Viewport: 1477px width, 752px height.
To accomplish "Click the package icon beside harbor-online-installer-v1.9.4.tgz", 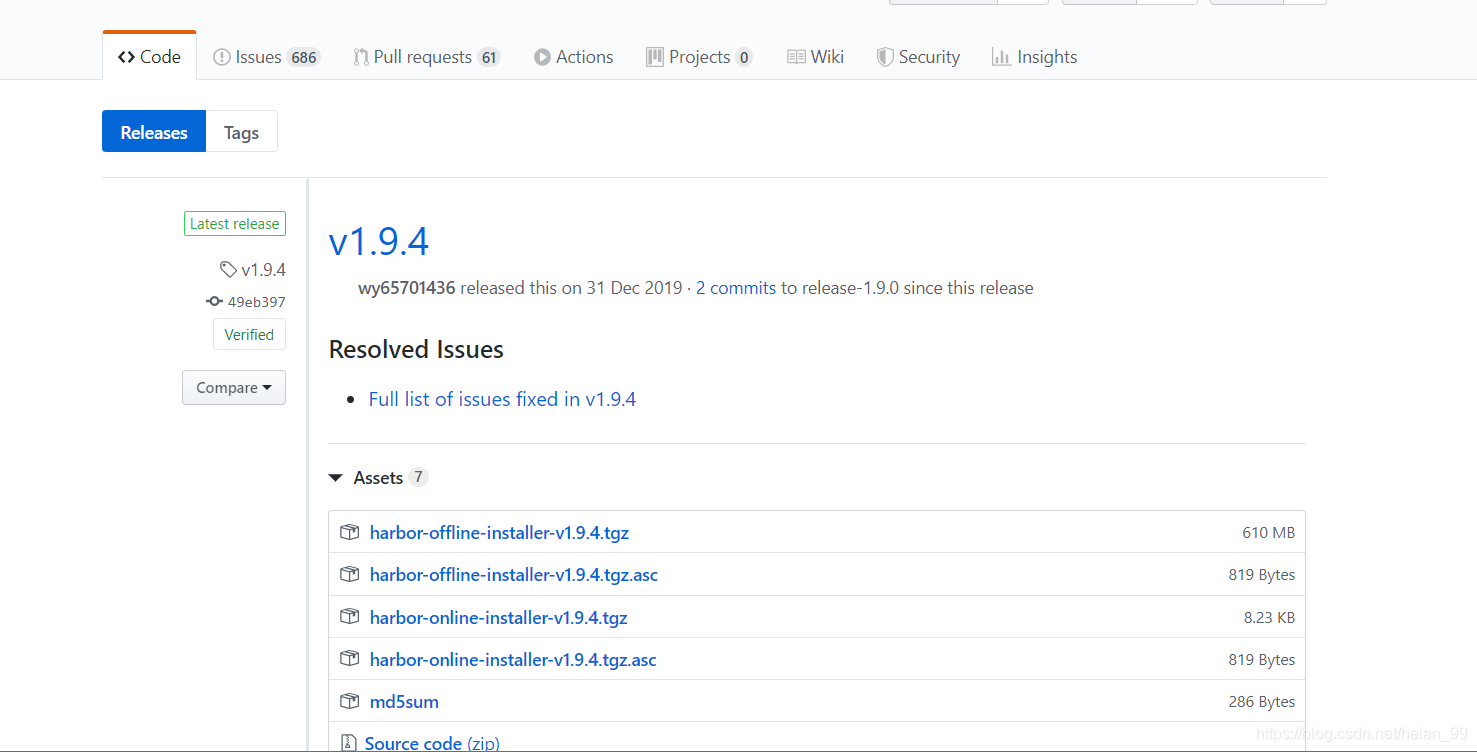I will 349,617.
